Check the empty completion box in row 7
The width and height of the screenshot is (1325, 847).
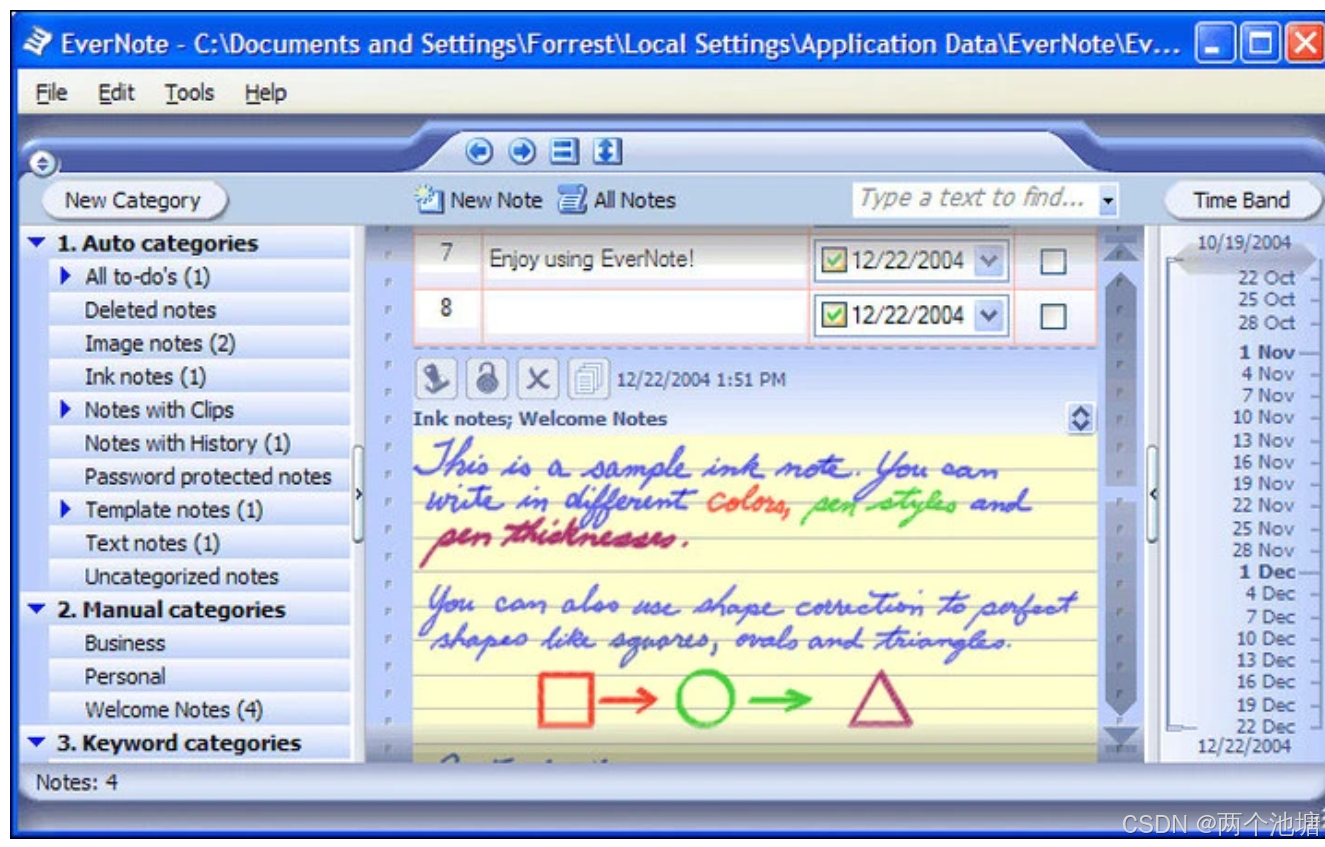1053,262
